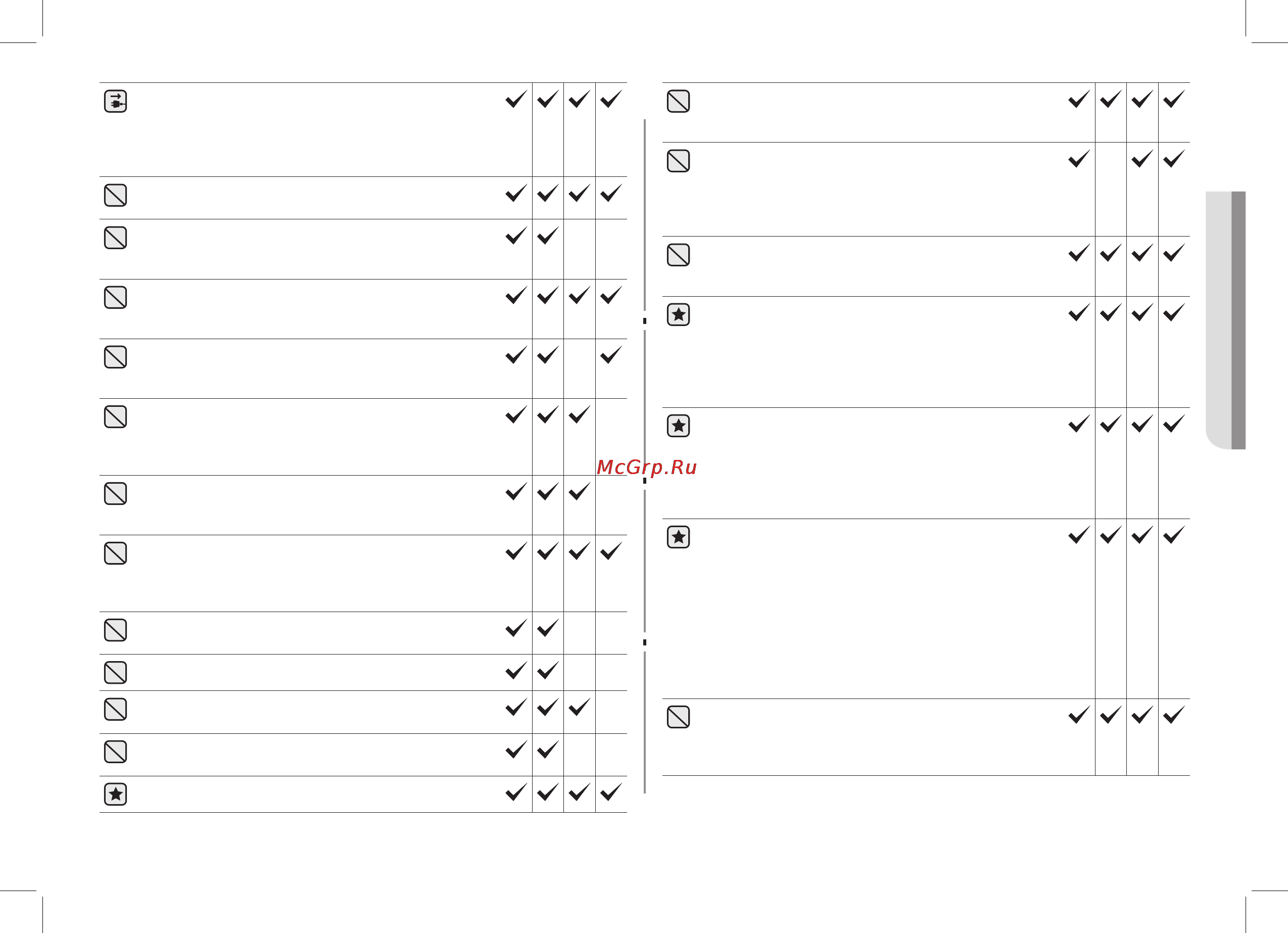Toggle the third checkmark in right table's bottom row
Viewport: 1288px width, 933px height.
pos(1142,715)
